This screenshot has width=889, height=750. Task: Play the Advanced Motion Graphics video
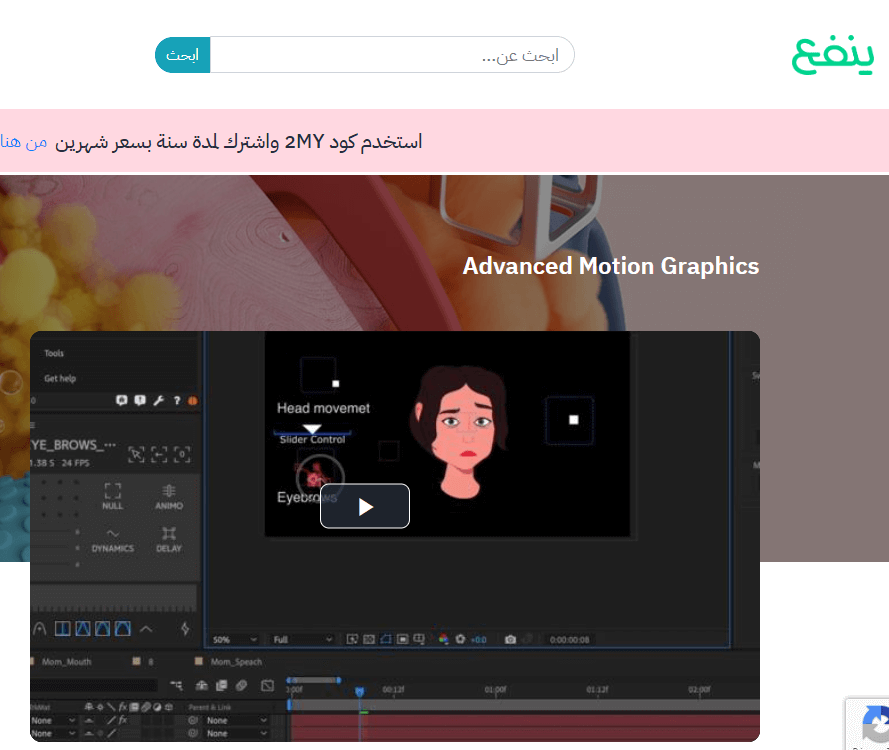coord(365,506)
